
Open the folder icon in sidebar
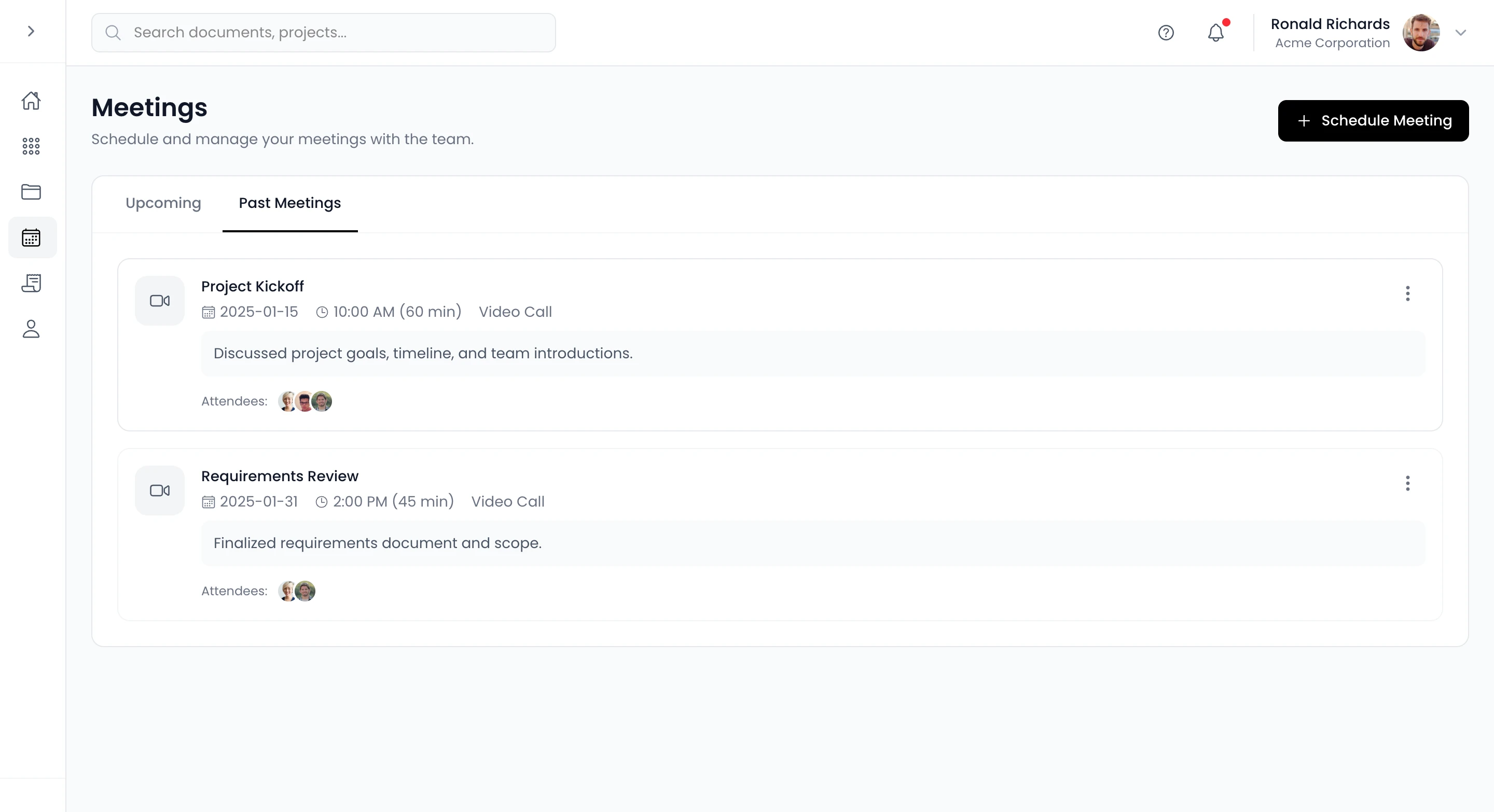(x=31, y=192)
